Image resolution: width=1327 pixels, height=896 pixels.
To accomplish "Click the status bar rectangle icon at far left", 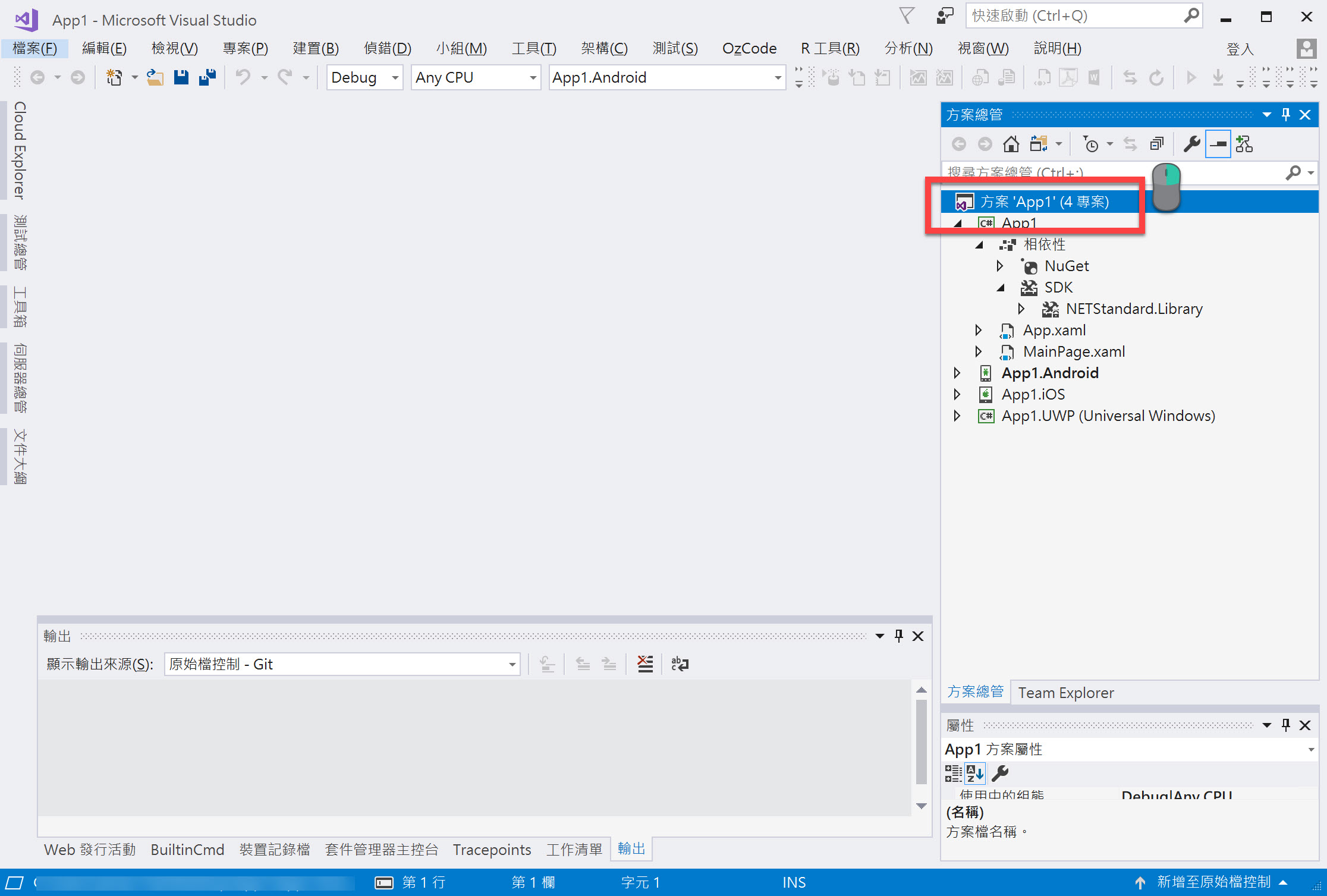I will pyautogui.click(x=14, y=883).
